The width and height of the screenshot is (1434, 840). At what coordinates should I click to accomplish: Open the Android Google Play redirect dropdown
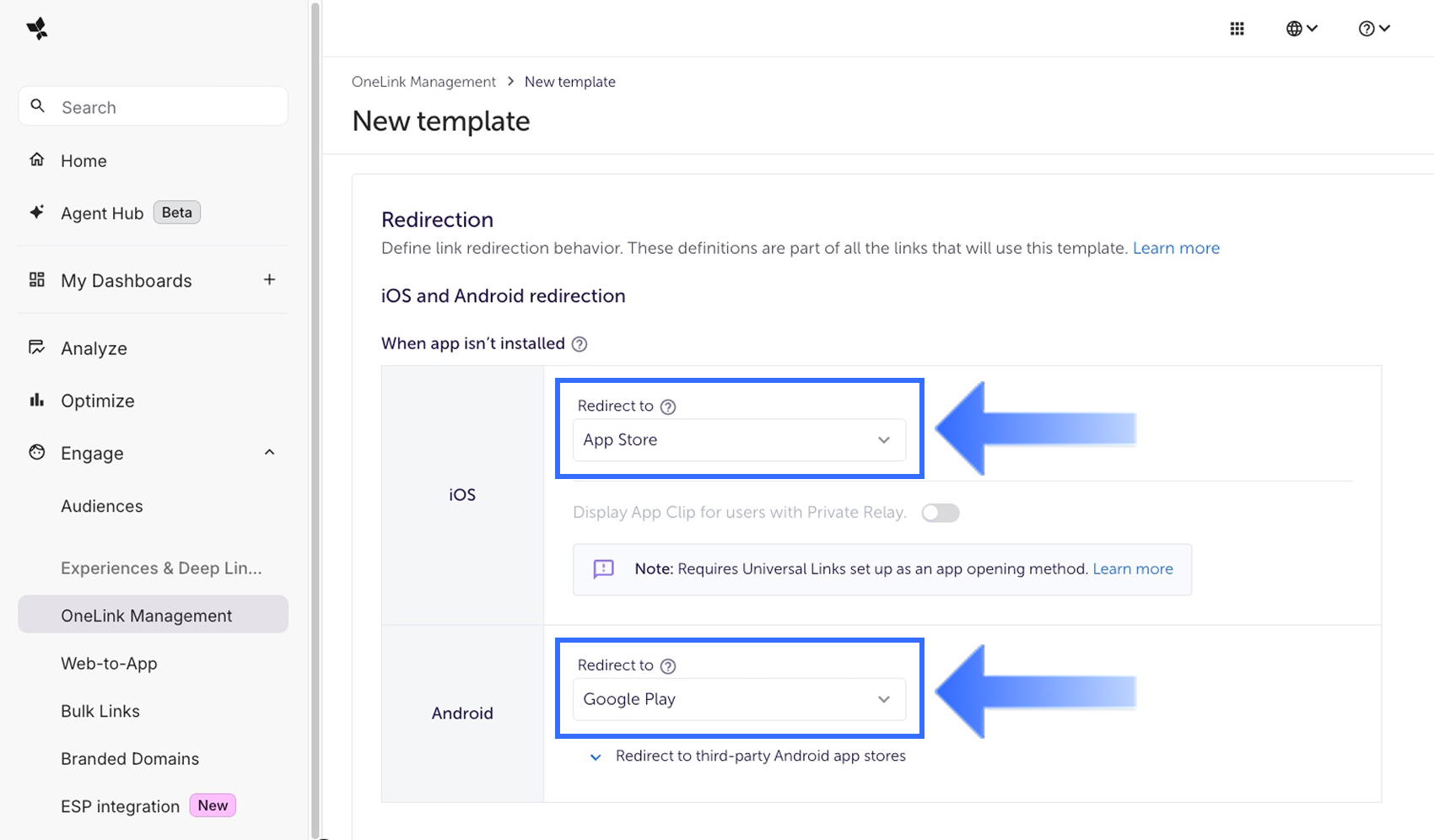point(739,699)
